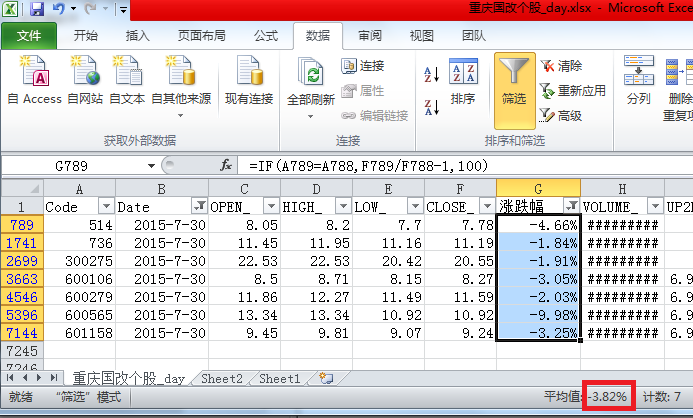Screen dimensions: 693x418
Task: Switch to the 公式 ribbon tab
Action: [x=266, y=35]
